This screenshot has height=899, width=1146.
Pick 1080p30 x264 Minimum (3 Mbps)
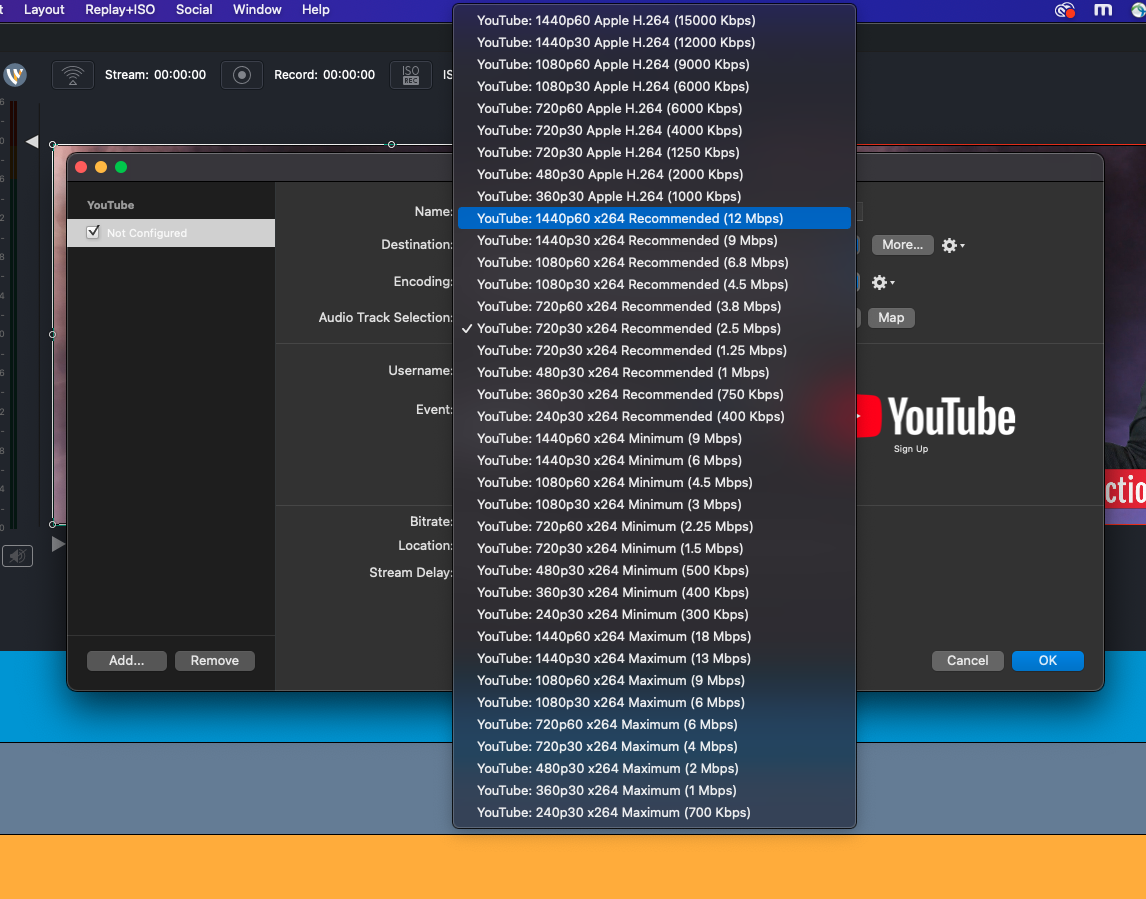(x=654, y=504)
